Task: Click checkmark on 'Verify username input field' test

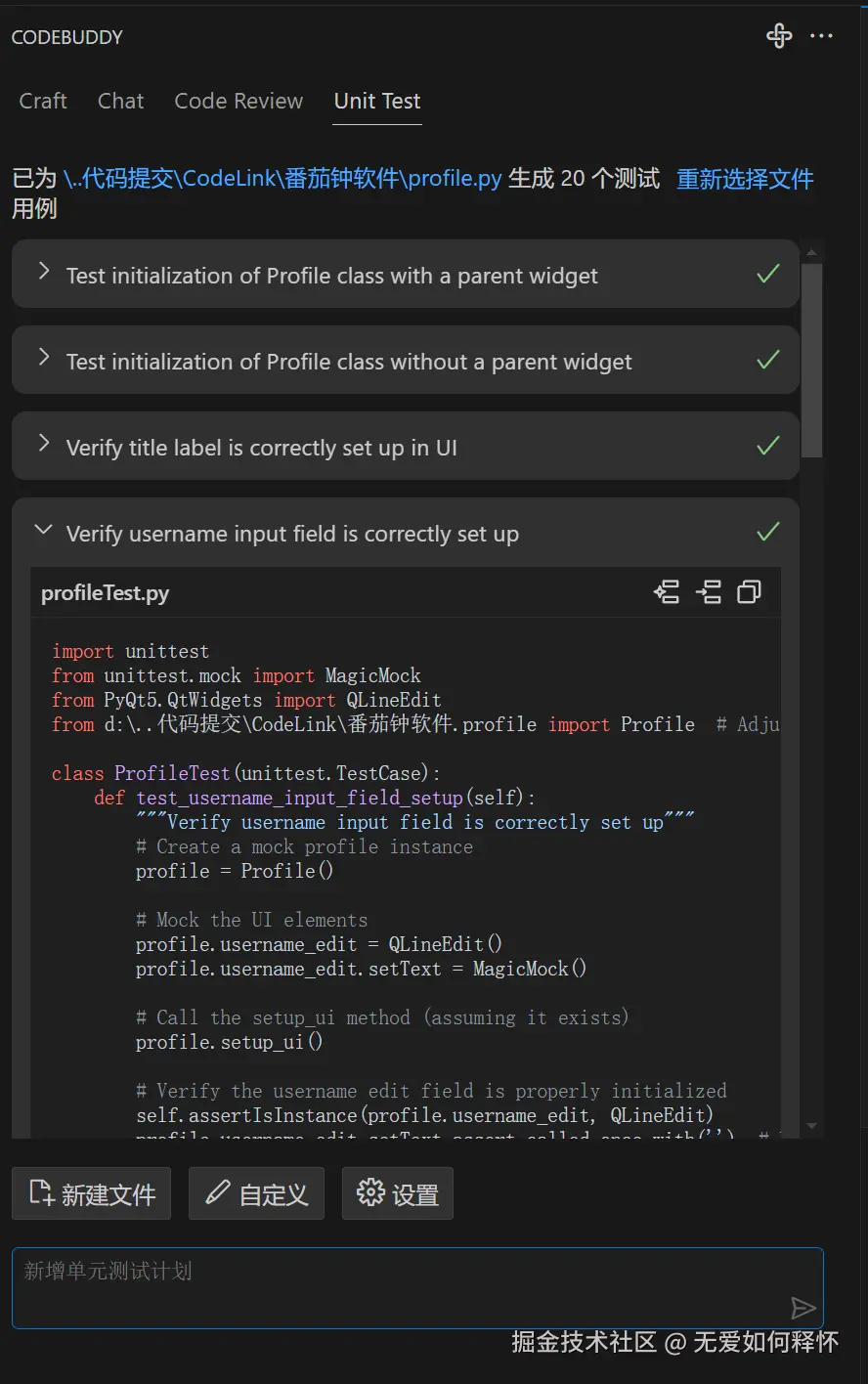Action: 768,533
